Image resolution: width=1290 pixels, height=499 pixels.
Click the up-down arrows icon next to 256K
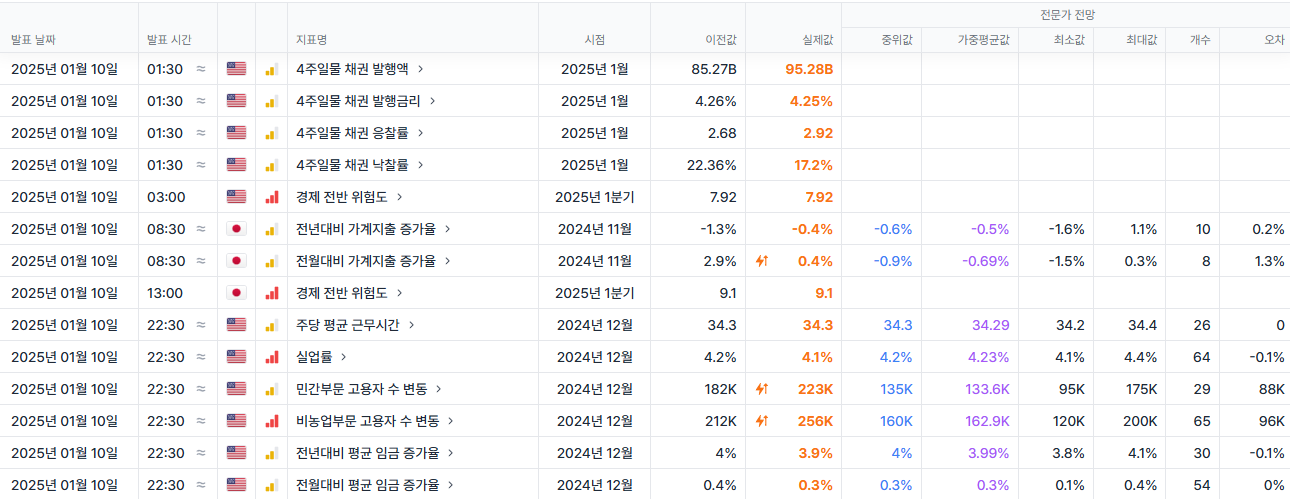click(762, 421)
